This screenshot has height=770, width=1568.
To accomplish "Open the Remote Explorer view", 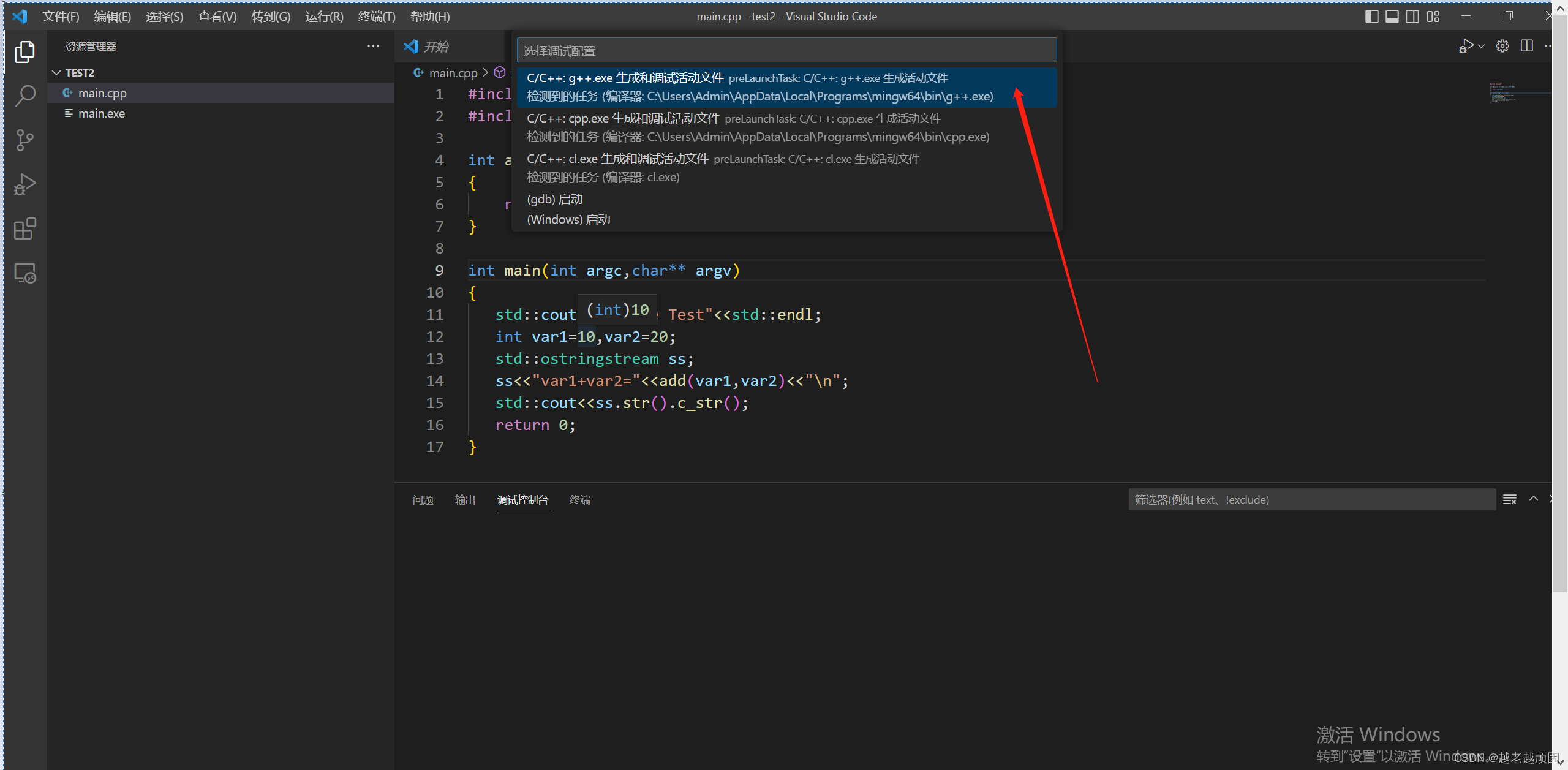I will coord(24,273).
